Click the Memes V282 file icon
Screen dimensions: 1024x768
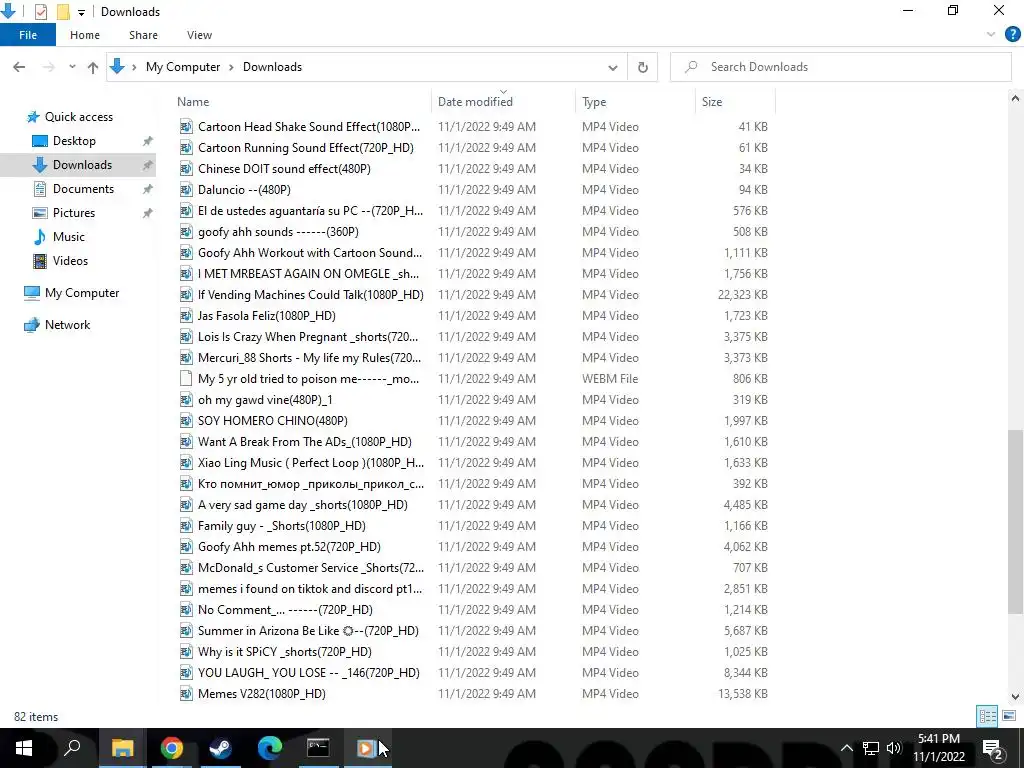(186, 694)
